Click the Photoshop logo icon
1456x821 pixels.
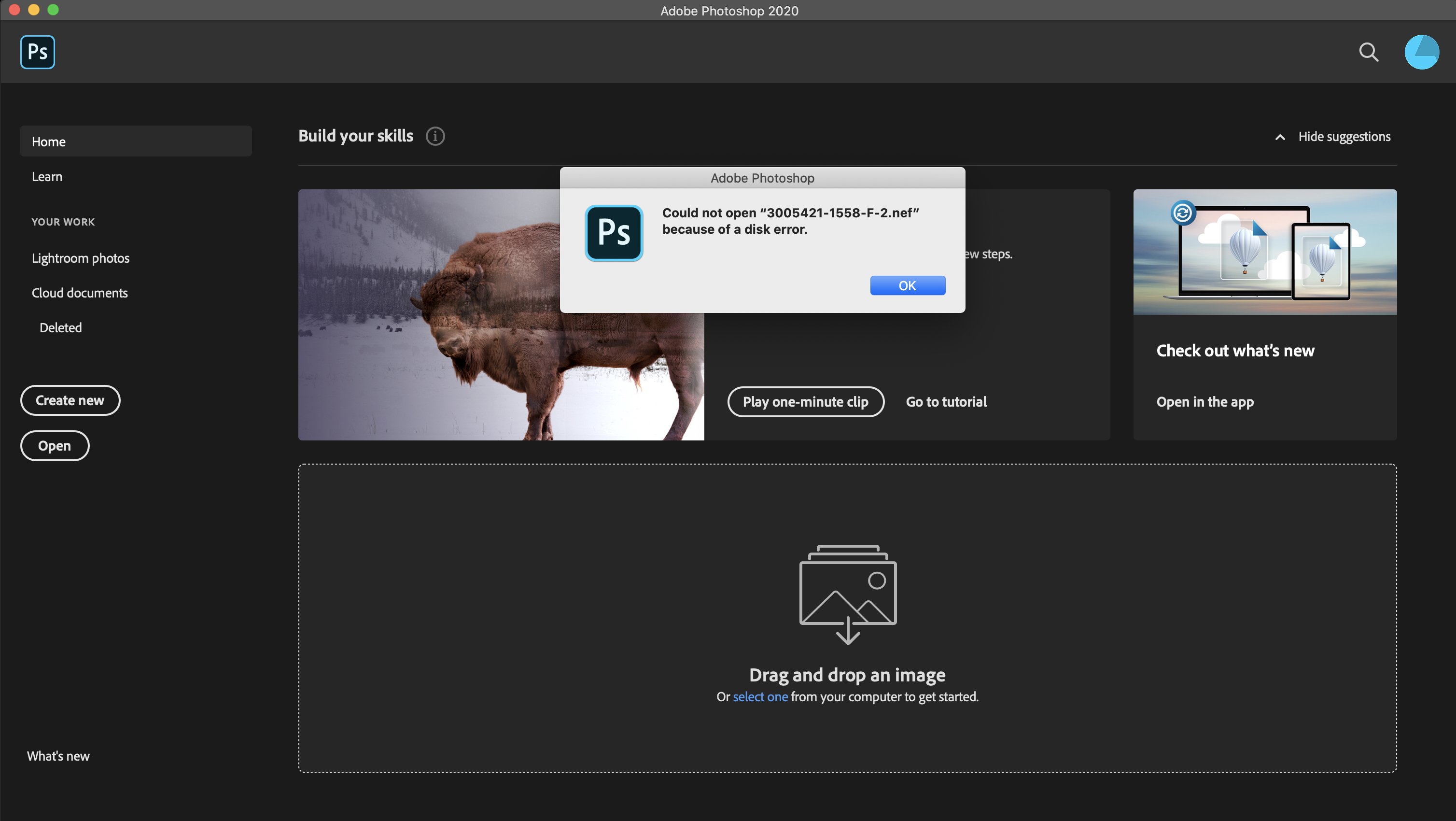coord(37,52)
